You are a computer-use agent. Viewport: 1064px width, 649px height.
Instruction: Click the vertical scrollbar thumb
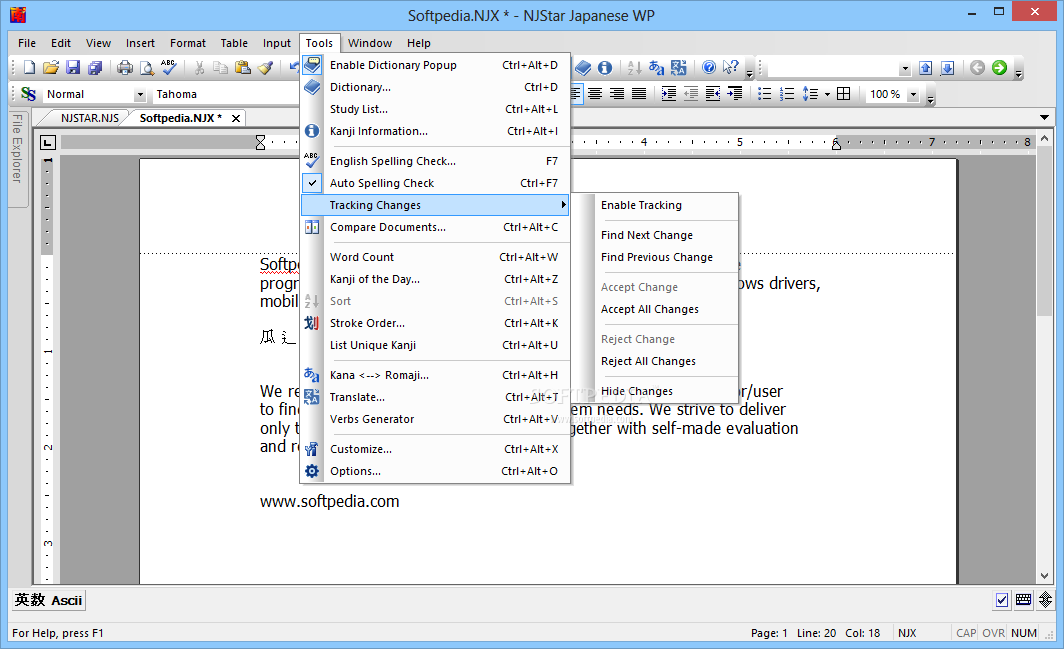(x=1044, y=231)
